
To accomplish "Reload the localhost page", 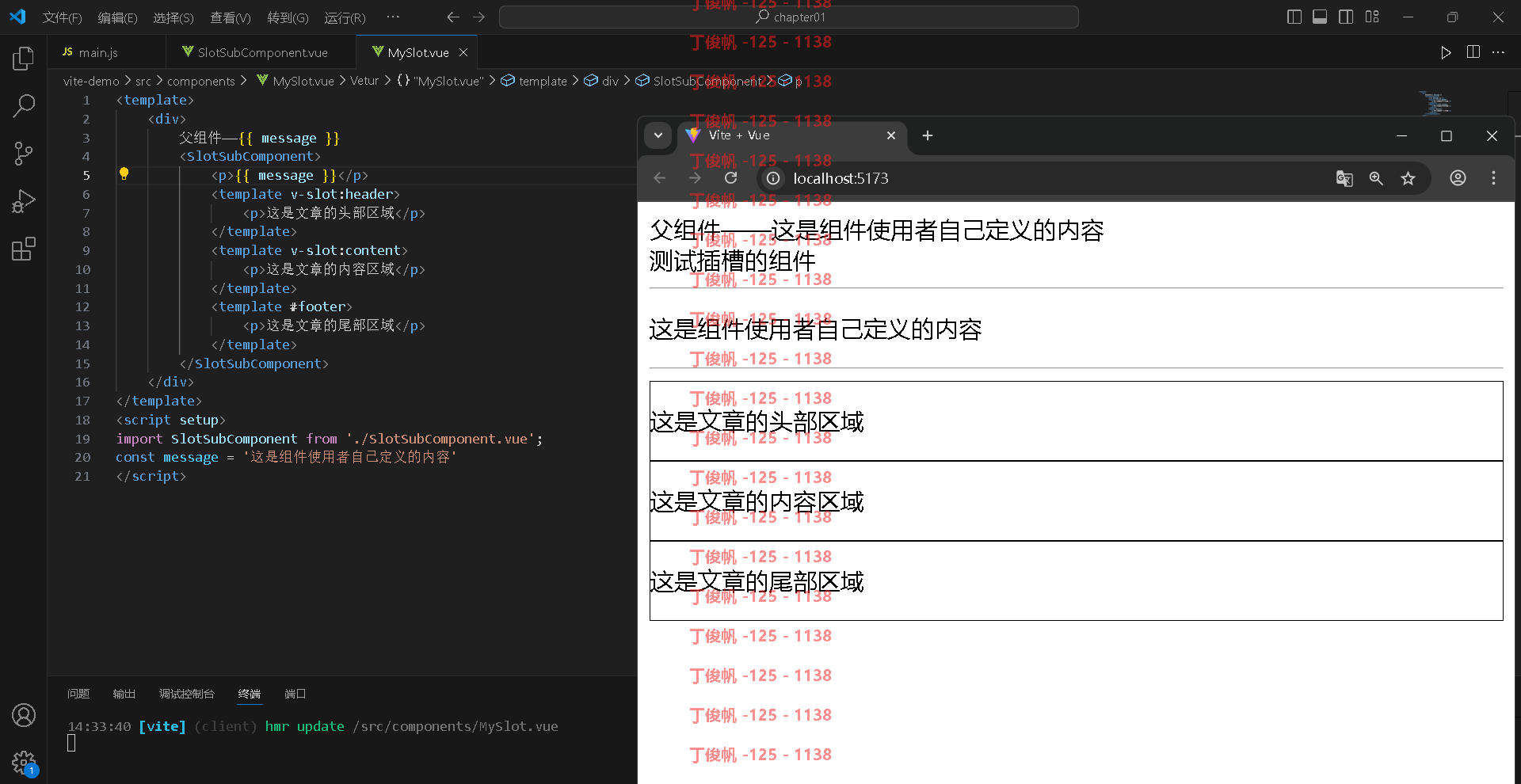I will pos(730,178).
